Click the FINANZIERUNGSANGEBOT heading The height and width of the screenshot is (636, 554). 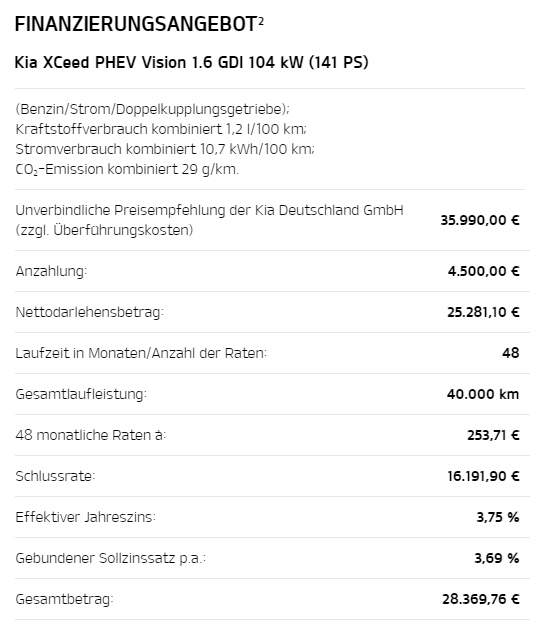pyautogui.click(x=136, y=24)
